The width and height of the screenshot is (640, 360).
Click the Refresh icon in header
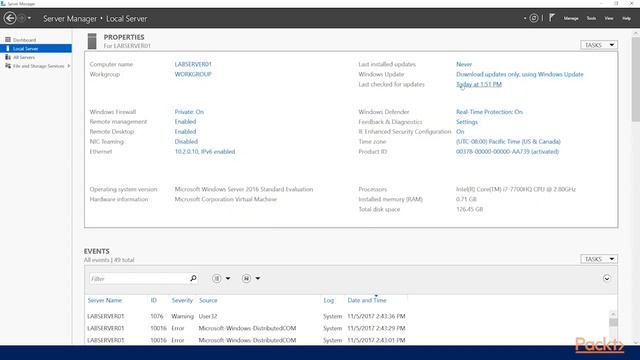click(x=533, y=18)
